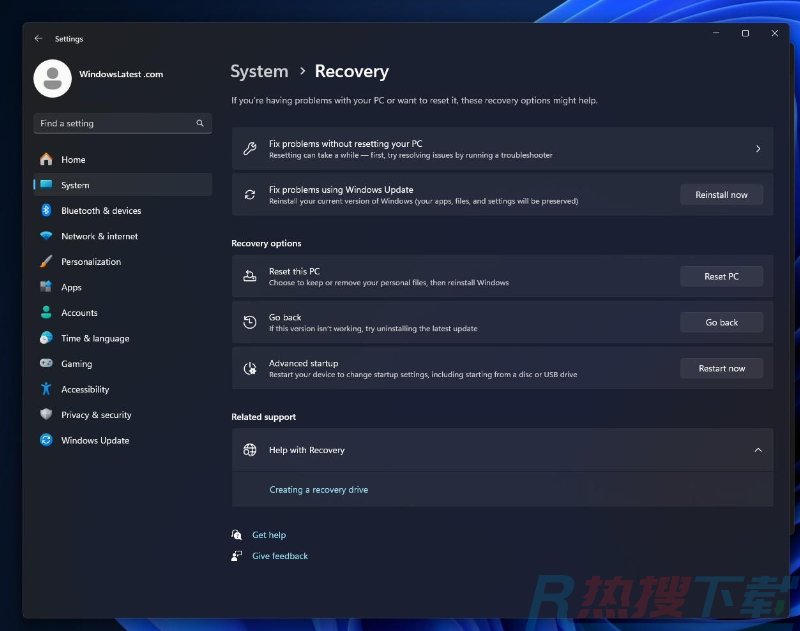Click the search magnifier icon
Image resolution: width=800 pixels, height=631 pixels.
click(199, 123)
